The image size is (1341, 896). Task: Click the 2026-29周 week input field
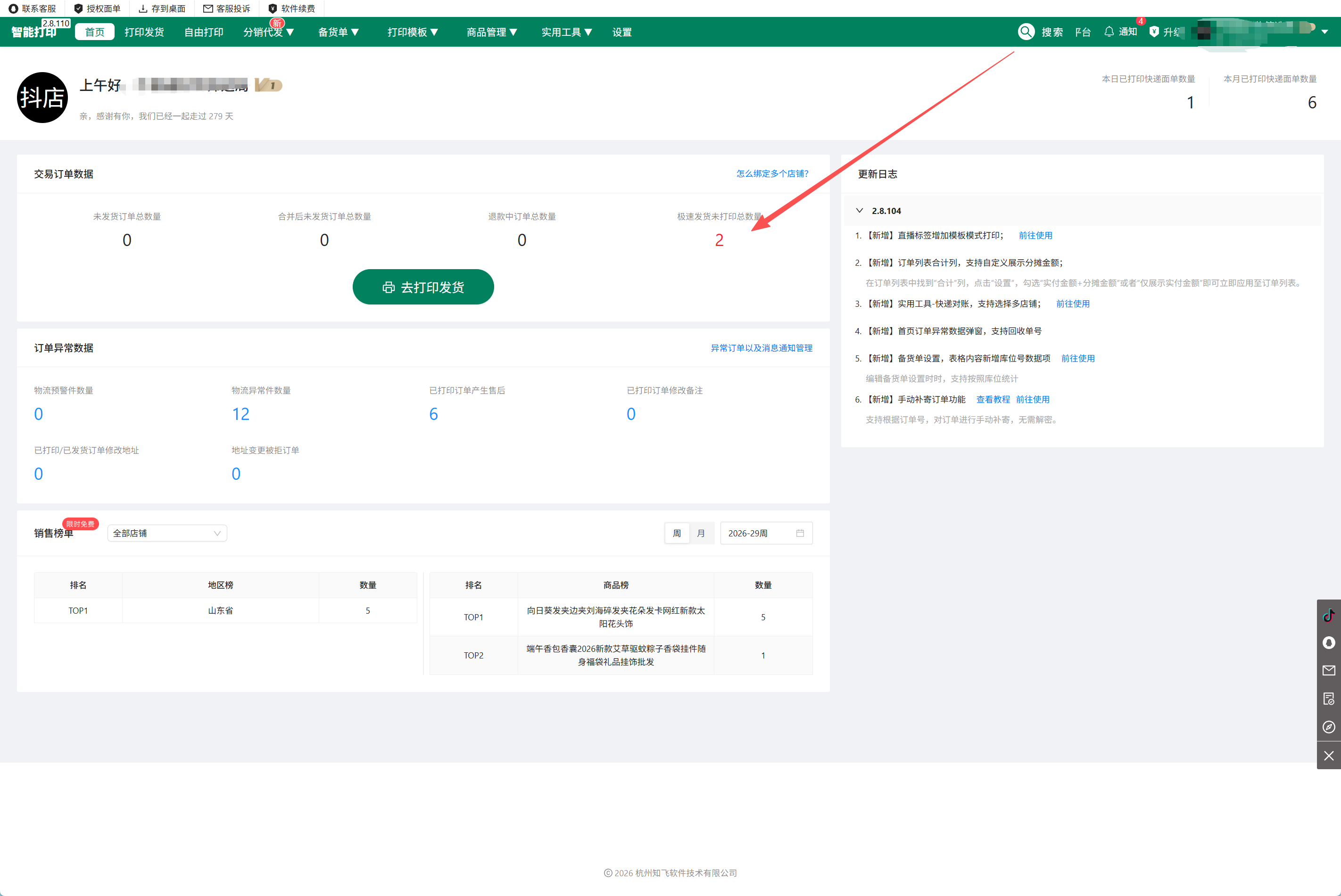766,533
